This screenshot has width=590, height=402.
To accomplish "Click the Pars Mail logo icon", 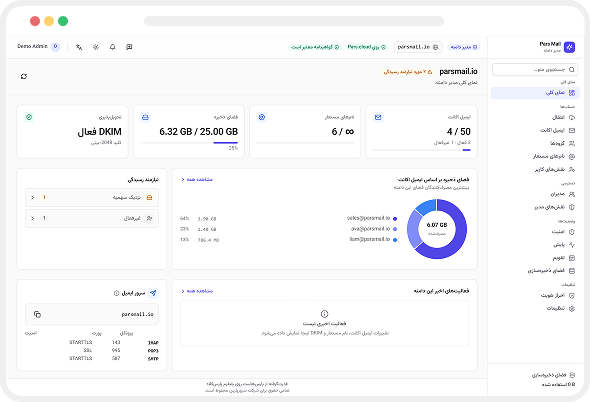I will [569, 47].
